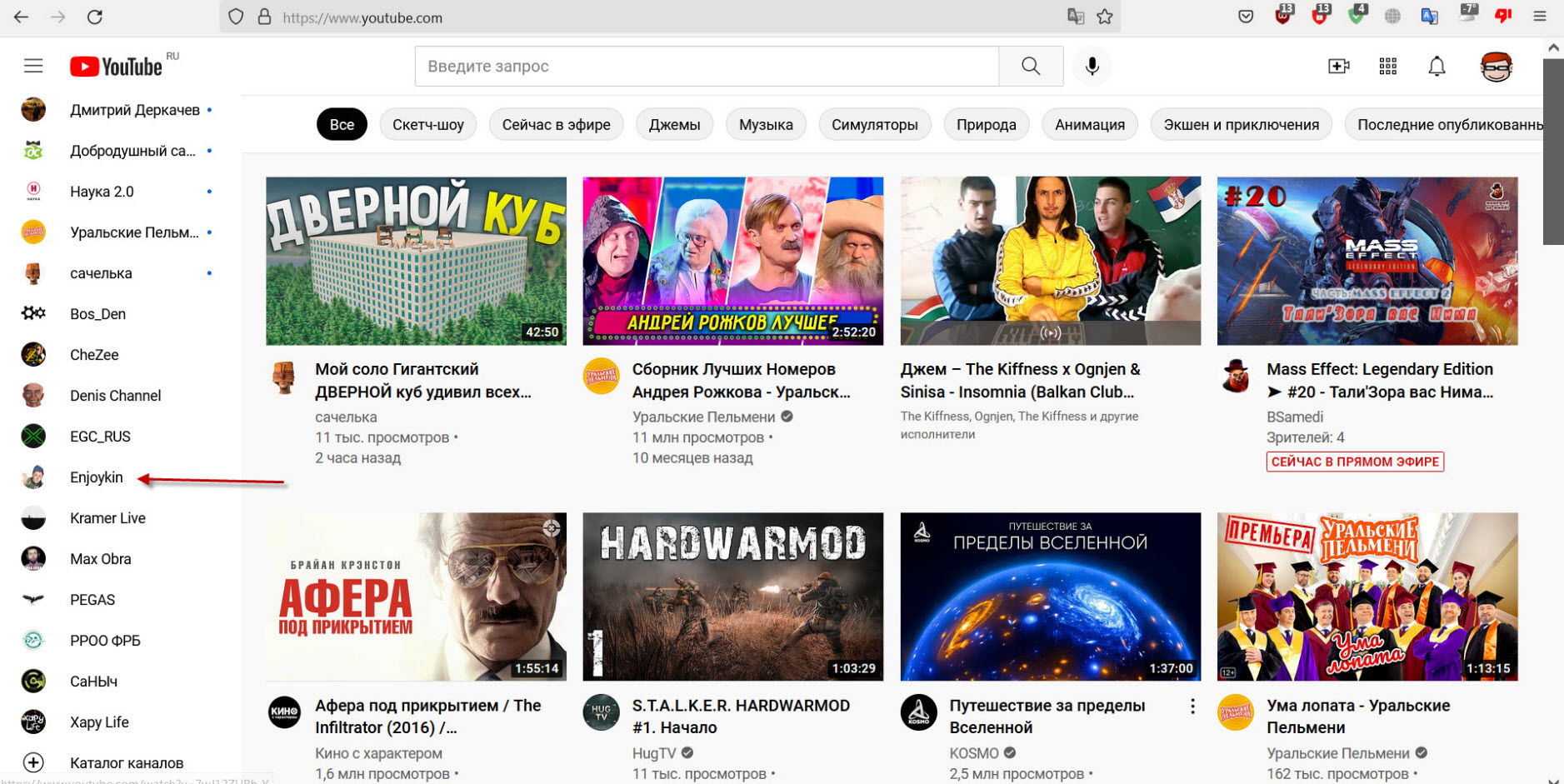Open the Denis Channel subscription
1564x784 pixels.
(117, 396)
